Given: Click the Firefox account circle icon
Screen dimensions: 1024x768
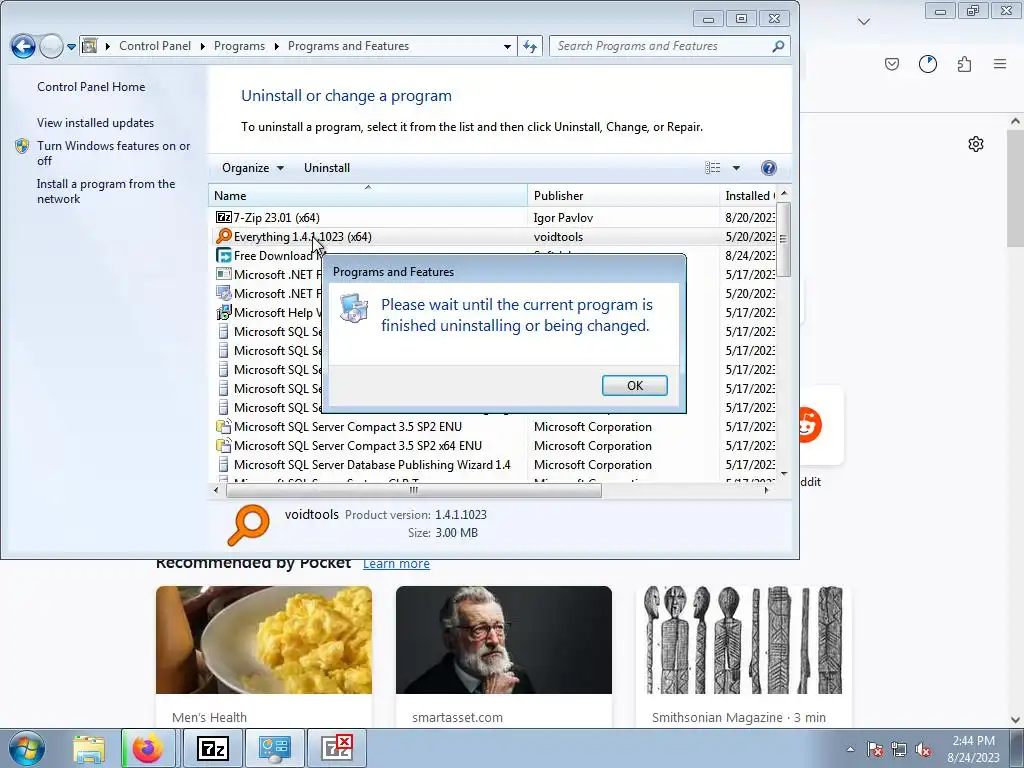Looking at the screenshot, I should (927, 64).
